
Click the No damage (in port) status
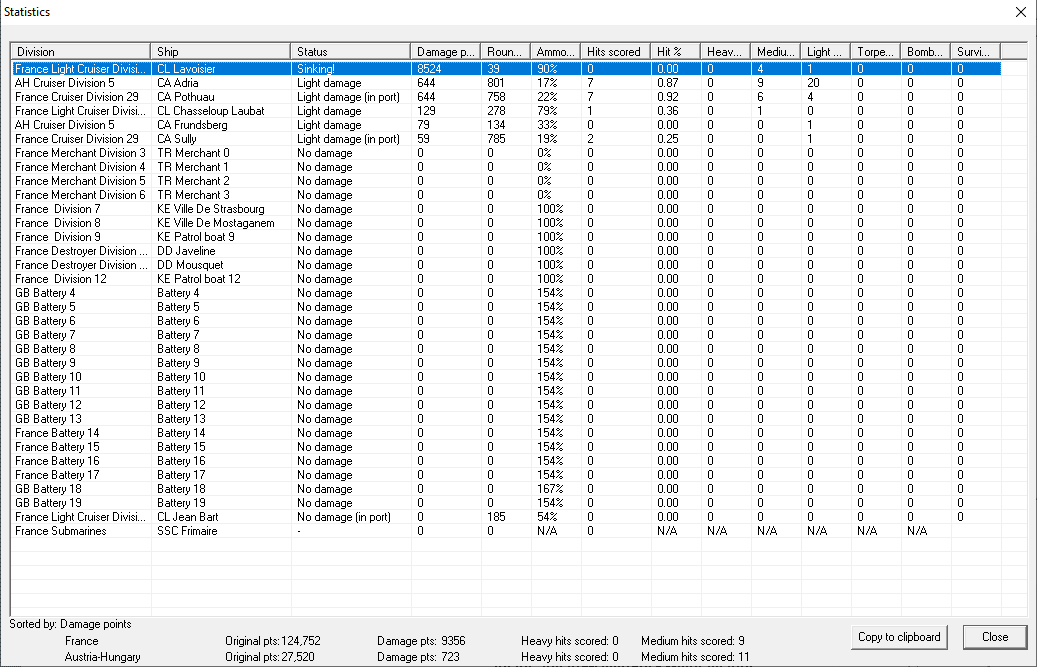pyautogui.click(x=344, y=517)
